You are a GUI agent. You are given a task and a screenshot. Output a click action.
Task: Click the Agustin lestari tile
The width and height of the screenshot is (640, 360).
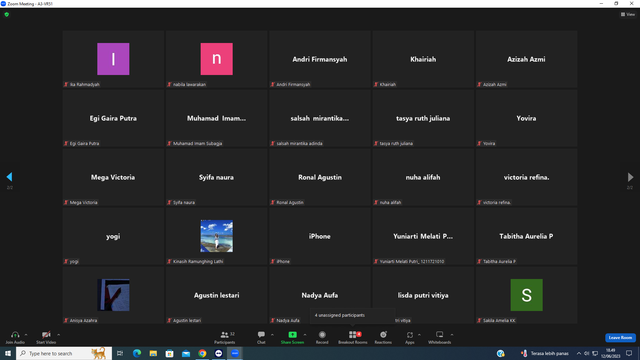point(216,295)
